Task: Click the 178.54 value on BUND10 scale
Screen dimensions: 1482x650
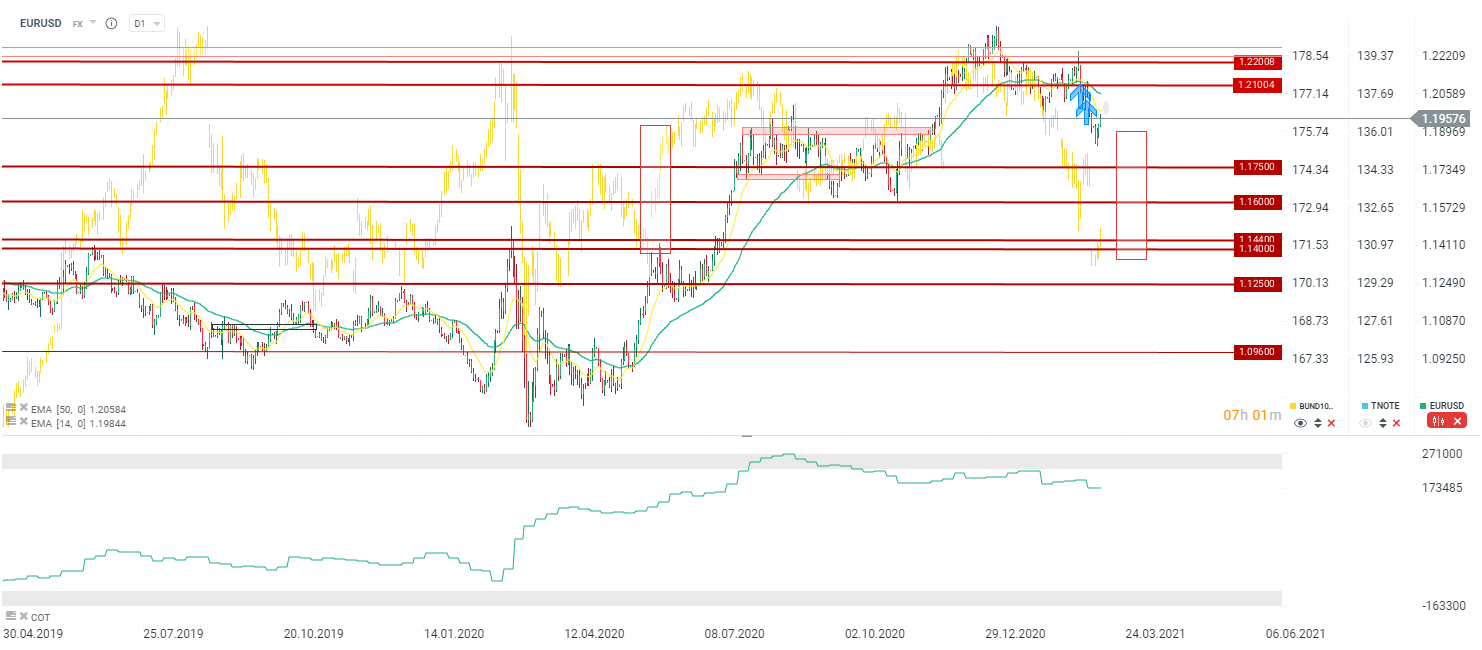Action: 1310,56
